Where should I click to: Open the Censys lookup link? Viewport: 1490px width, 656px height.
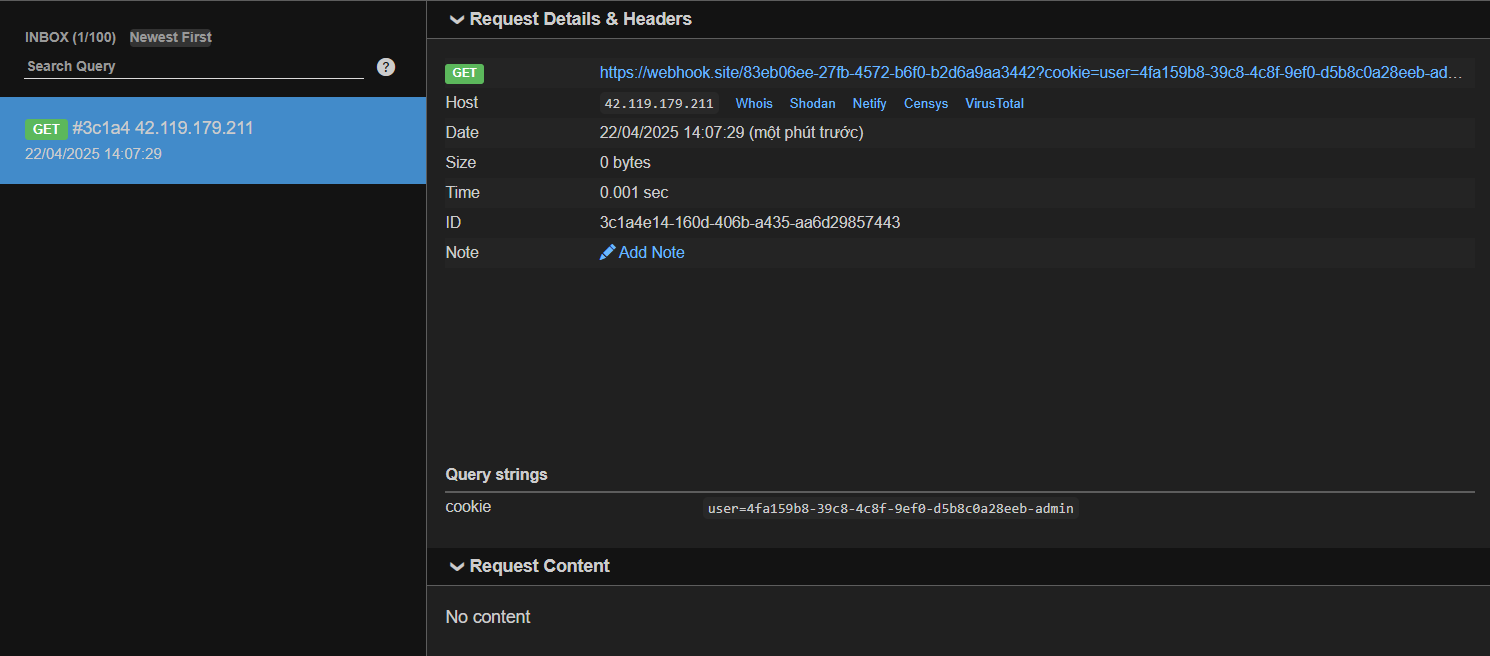click(925, 103)
